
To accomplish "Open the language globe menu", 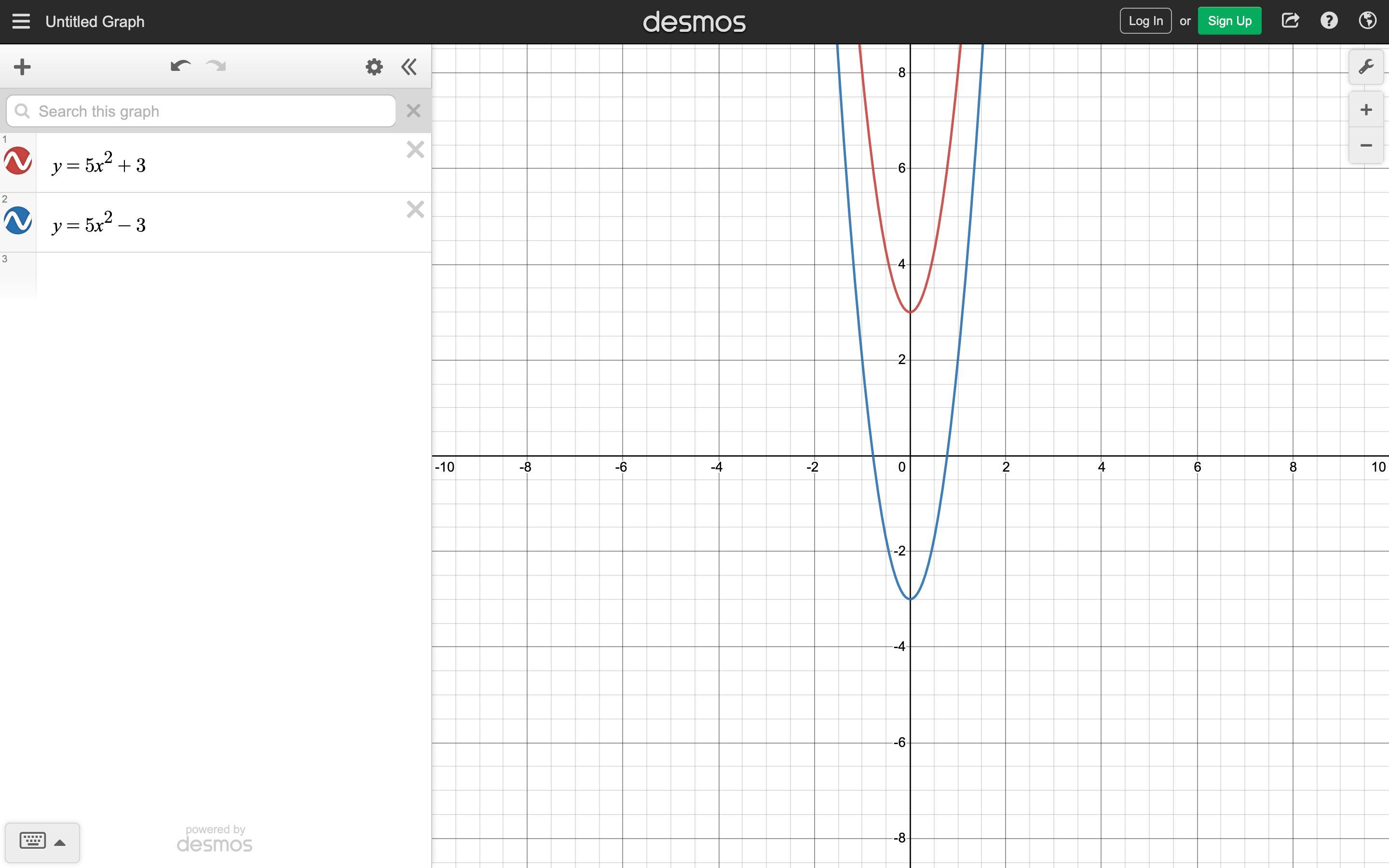I will tap(1367, 21).
